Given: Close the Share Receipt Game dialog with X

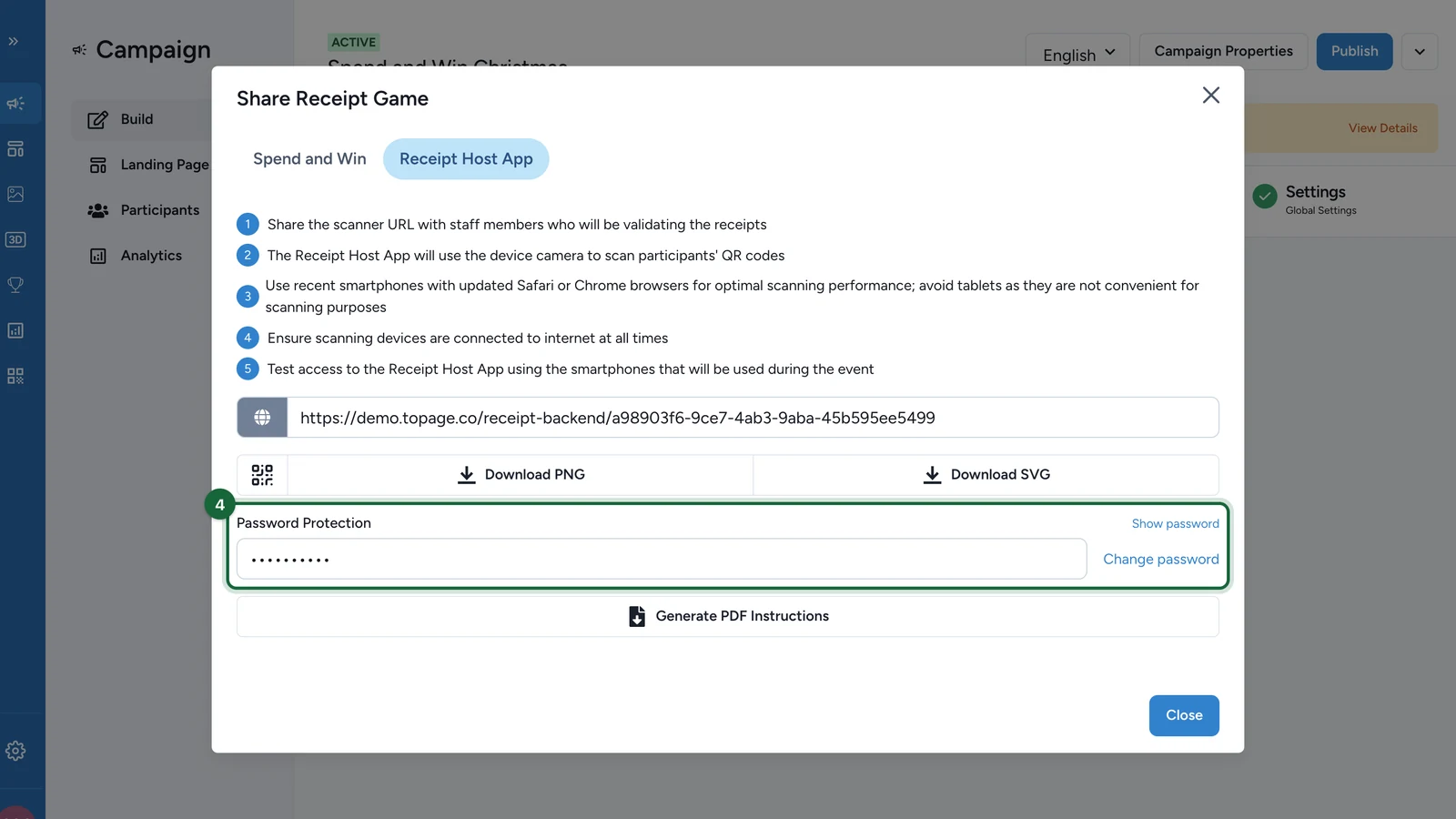Looking at the screenshot, I should pos(1210,96).
